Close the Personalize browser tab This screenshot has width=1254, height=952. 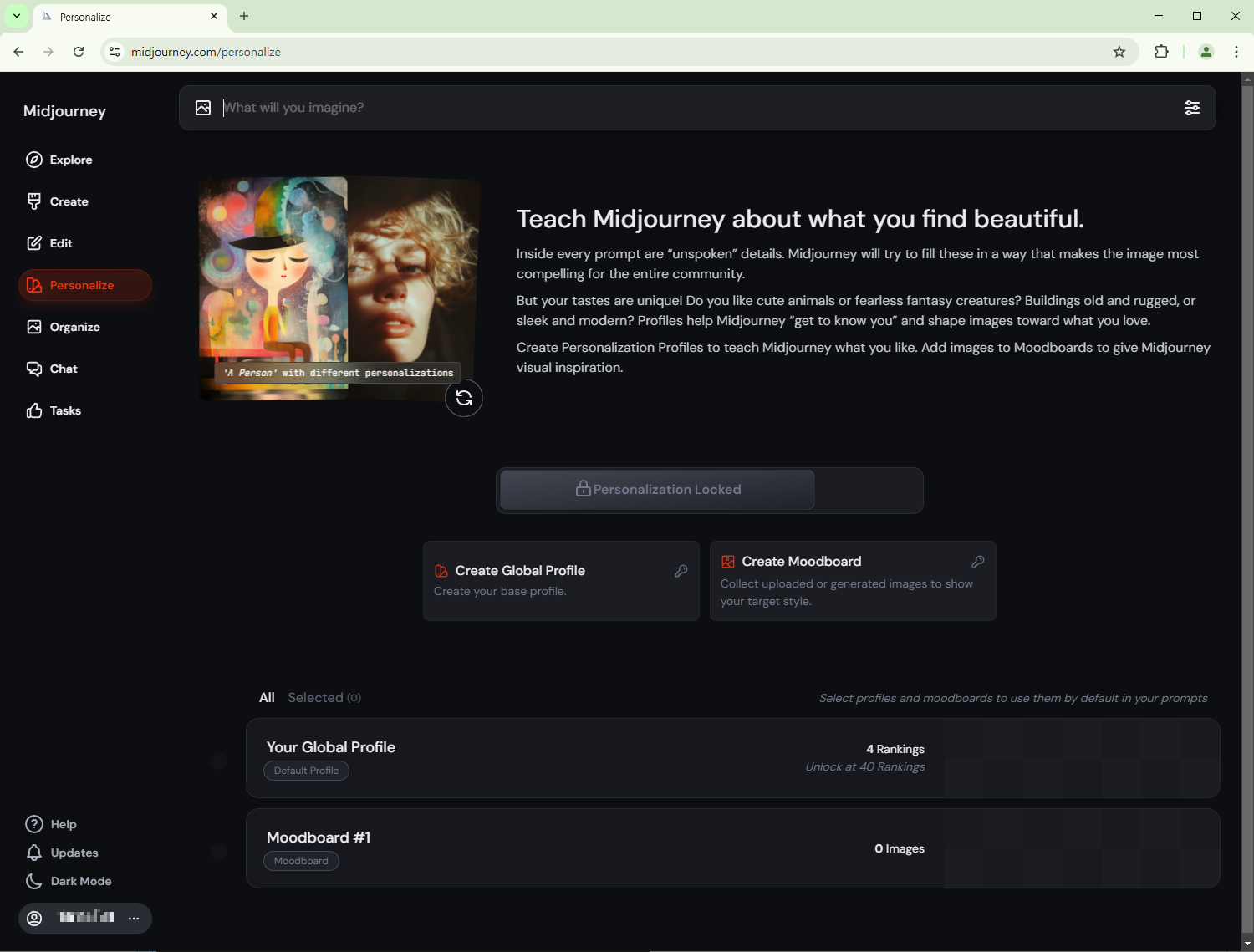[214, 16]
